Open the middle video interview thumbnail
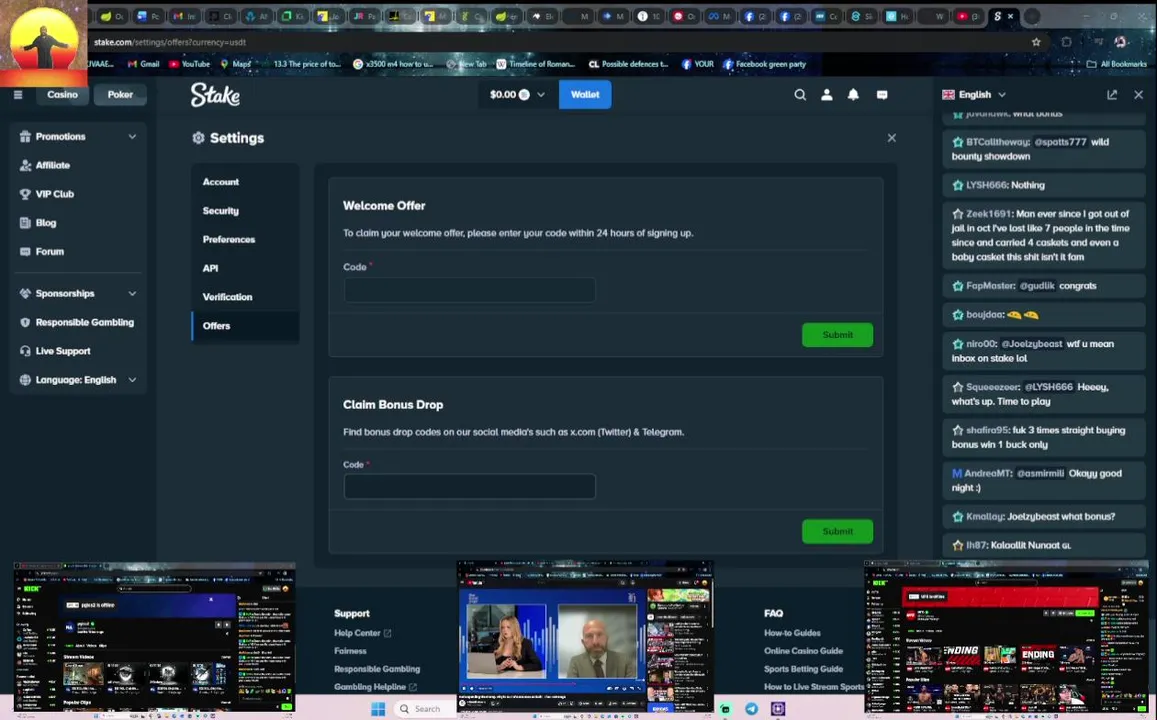The image size is (1157, 720). pos(585,635)
